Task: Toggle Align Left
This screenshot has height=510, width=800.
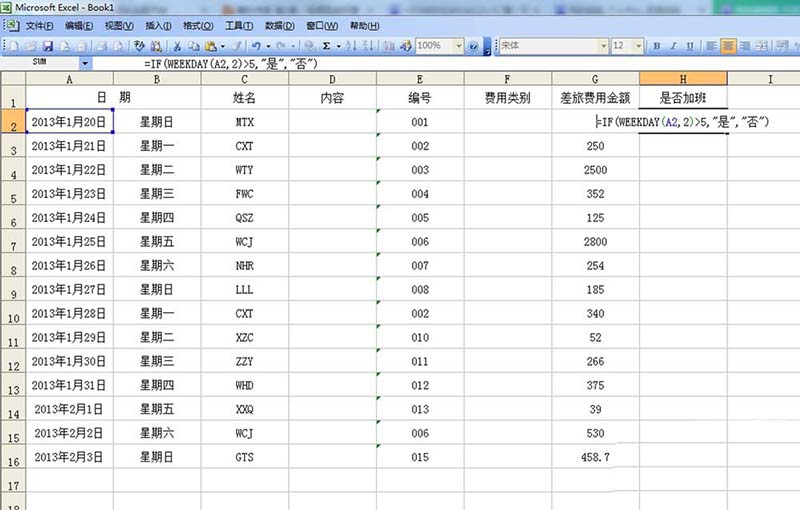Action: (x=711, y=46)
